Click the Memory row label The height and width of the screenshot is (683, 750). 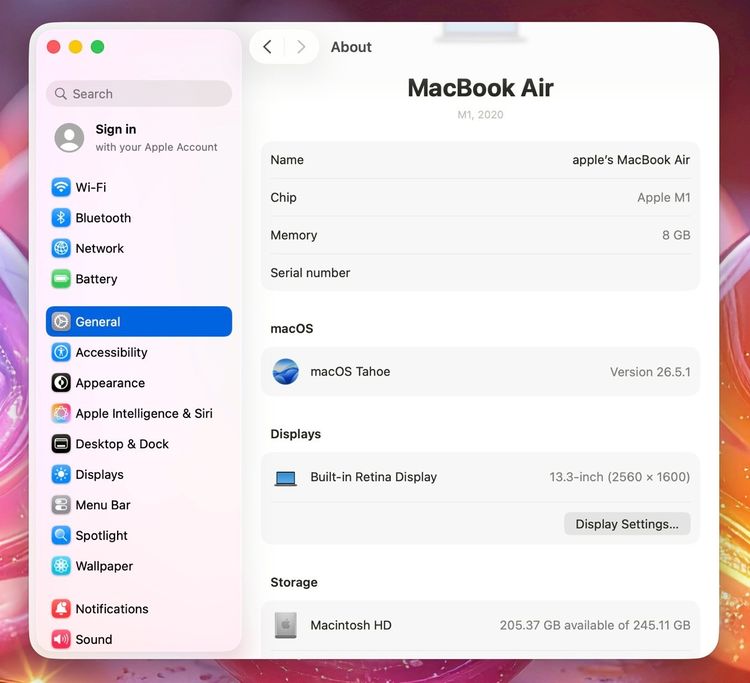(294, 235)
